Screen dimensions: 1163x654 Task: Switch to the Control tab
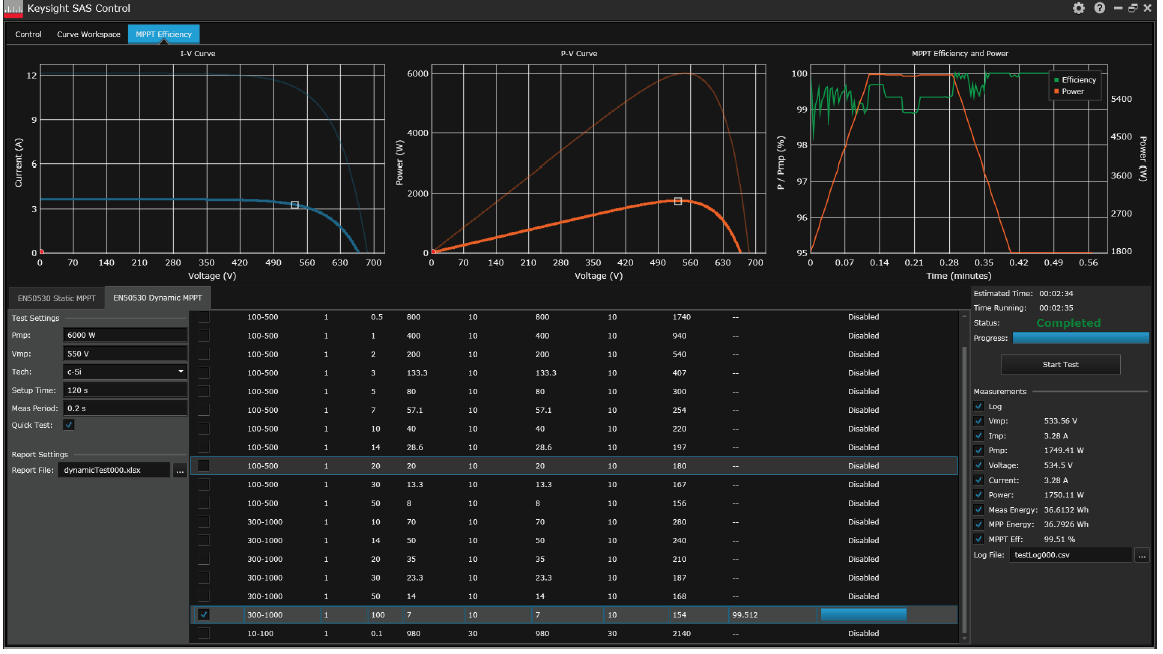point(28,34)
